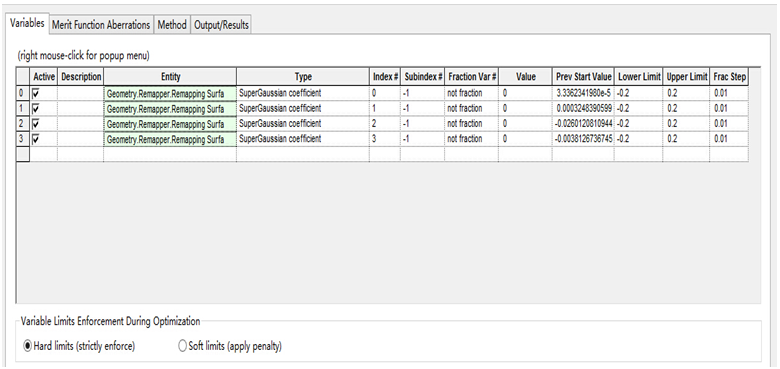Click the Upper Limit cell in row 2
This screenshot has width=780, height=369.
pos(687,124)
